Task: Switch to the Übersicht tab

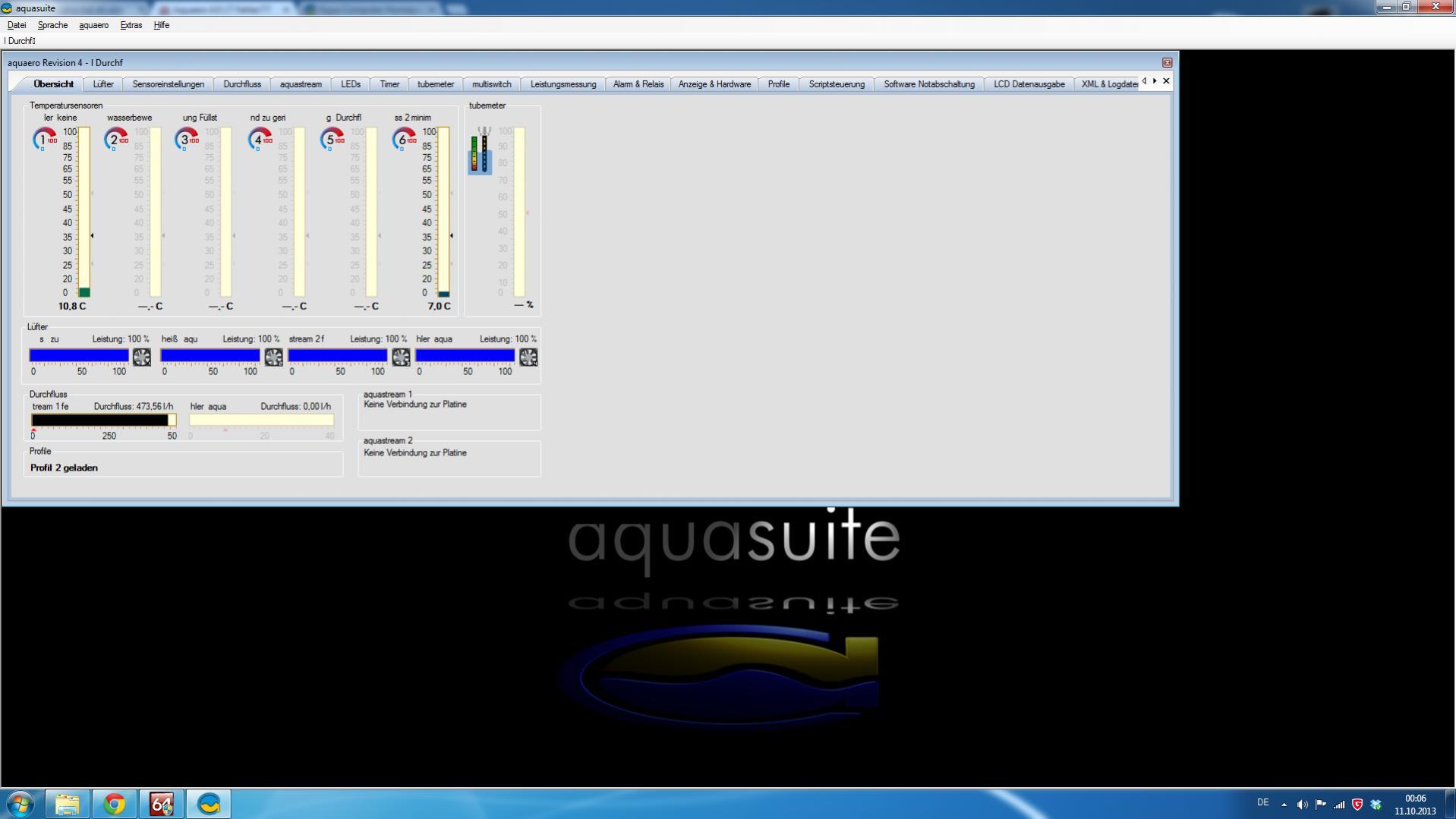Action: coord(53,84)
